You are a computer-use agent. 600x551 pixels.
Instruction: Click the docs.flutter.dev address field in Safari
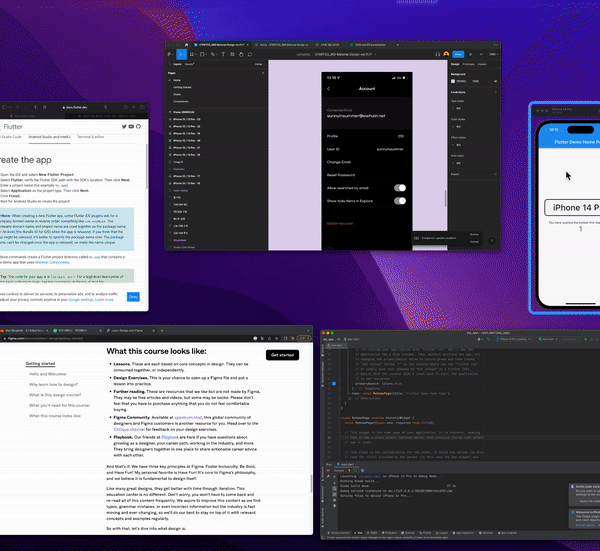(75, 108)
